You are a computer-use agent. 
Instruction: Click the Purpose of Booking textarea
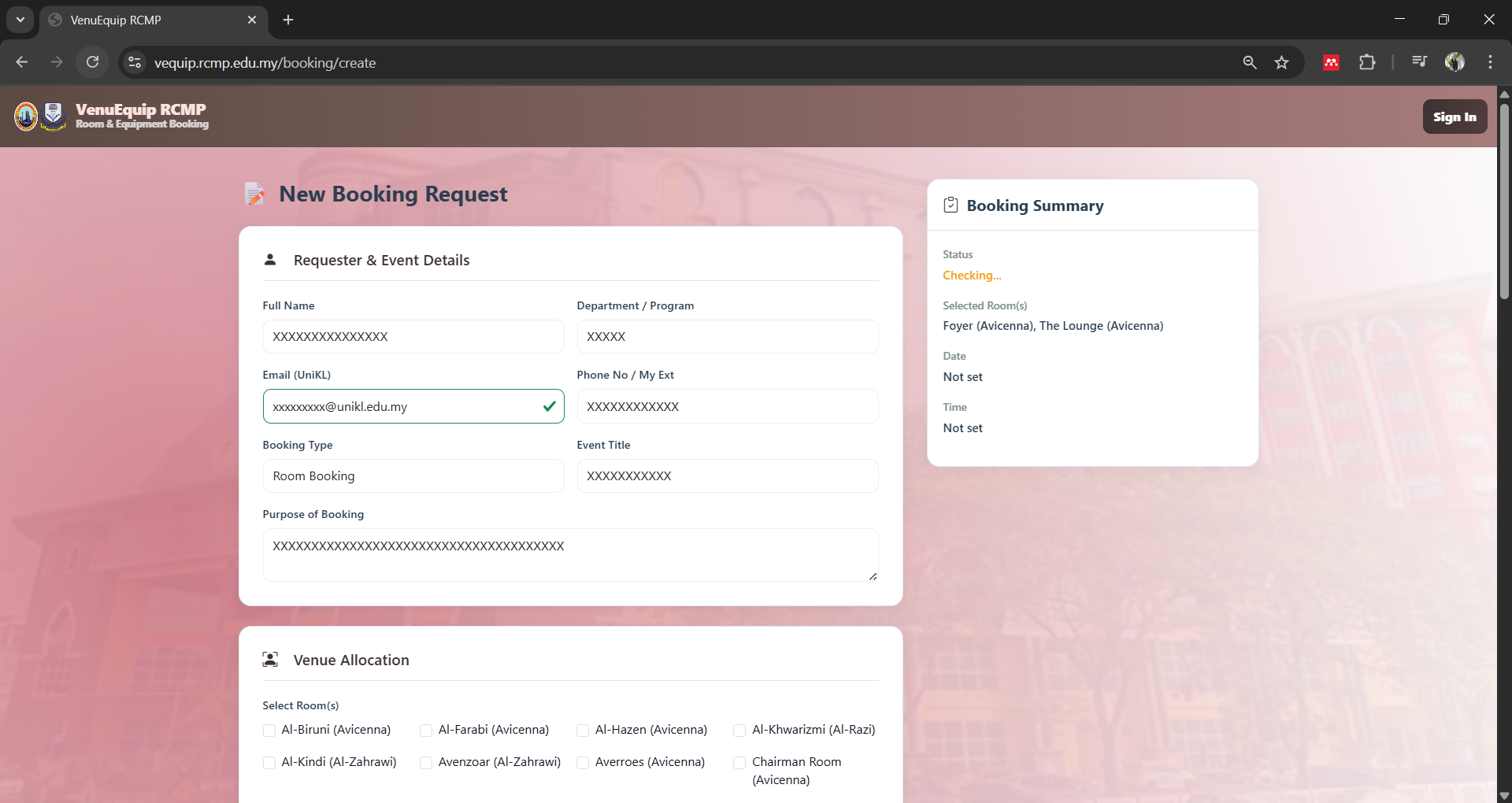(x=570, y=555)
